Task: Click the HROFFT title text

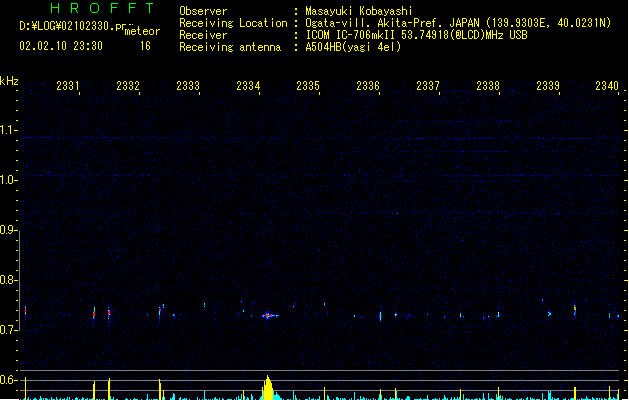Action: (102, 8)
